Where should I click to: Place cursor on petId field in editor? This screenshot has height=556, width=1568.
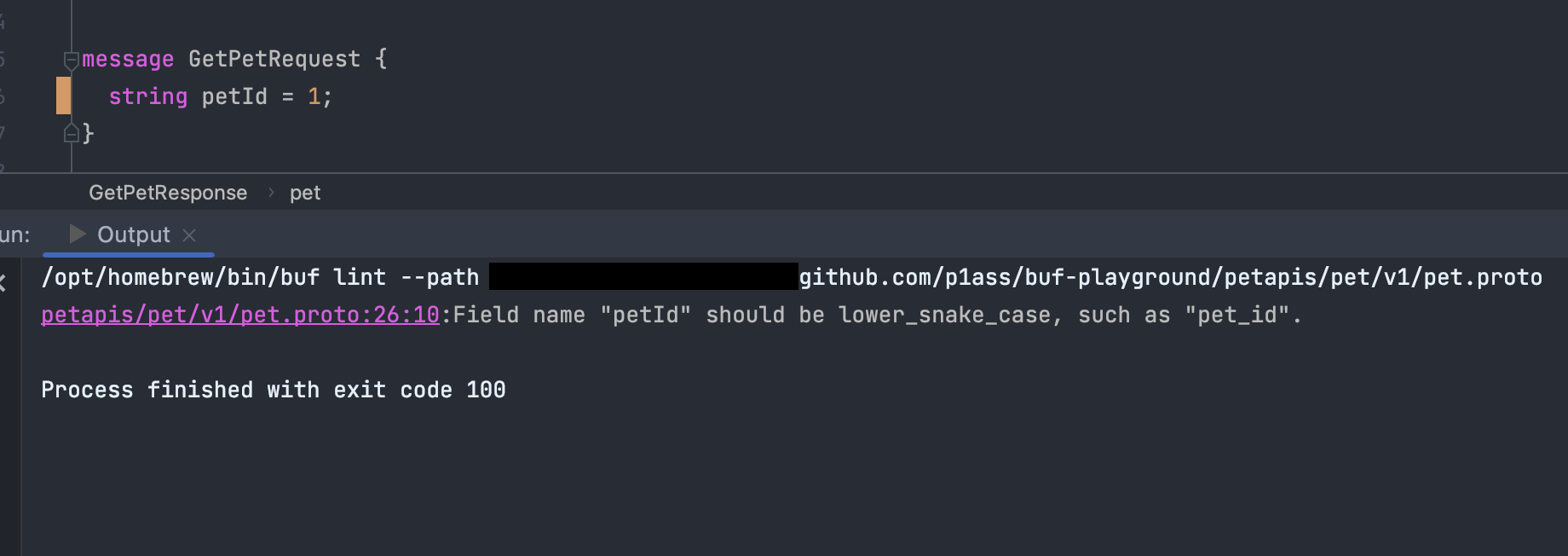[234, 96]
